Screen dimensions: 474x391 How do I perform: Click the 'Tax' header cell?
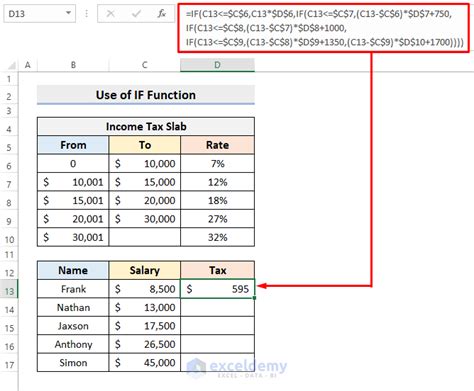point(217,270)
